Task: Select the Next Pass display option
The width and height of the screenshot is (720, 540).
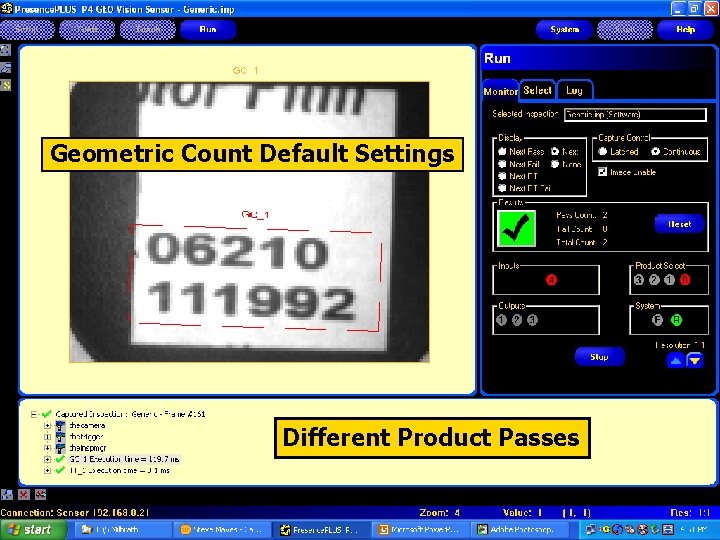Action: [502, 151]
